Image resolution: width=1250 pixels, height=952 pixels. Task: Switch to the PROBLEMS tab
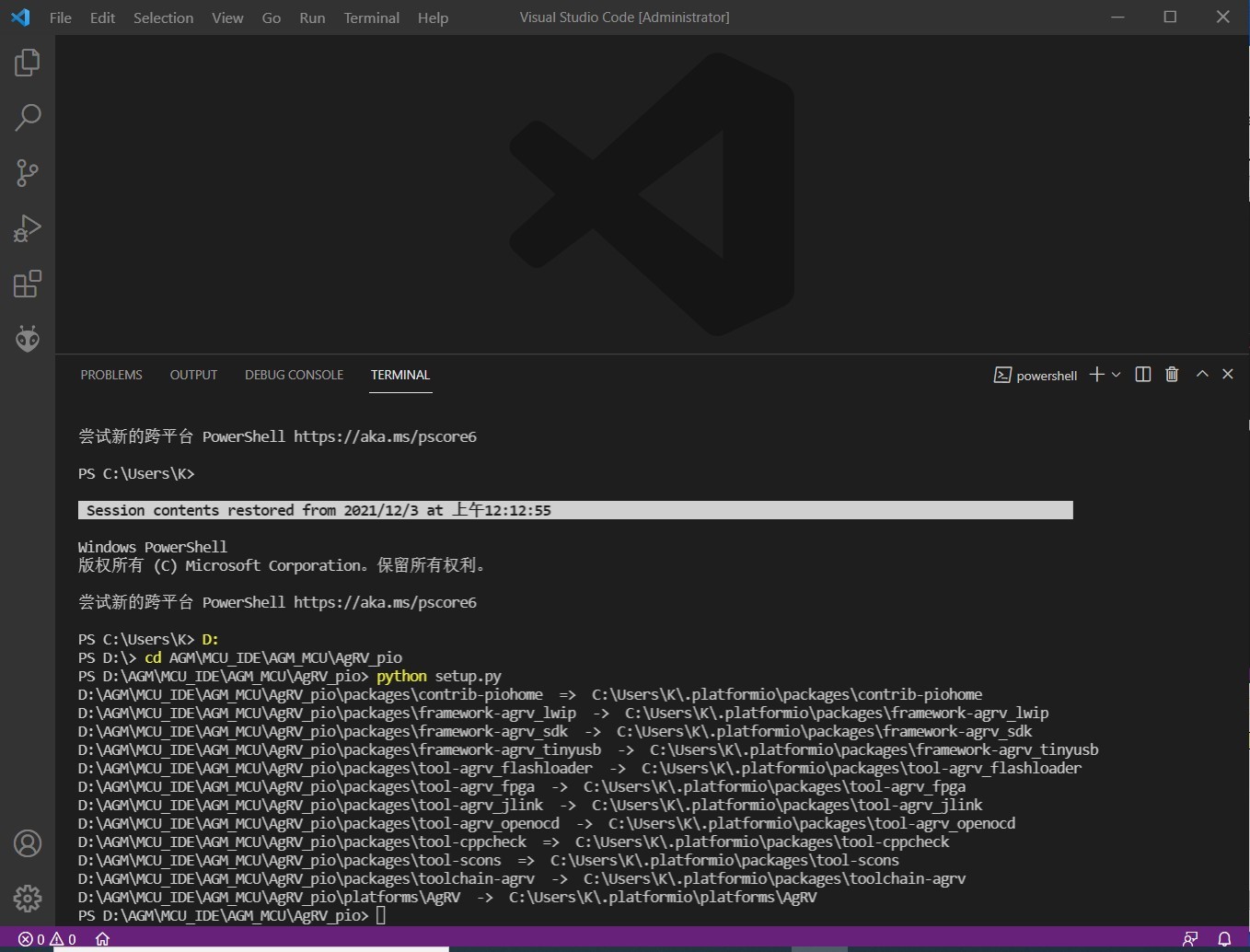click(111, 375)
